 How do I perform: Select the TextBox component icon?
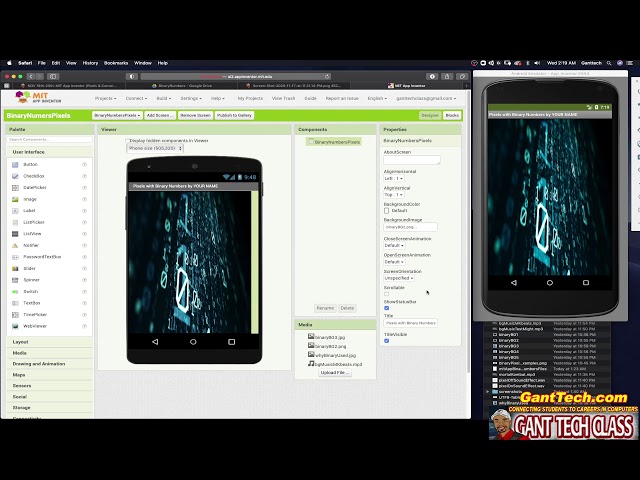[x=15, y=303]
